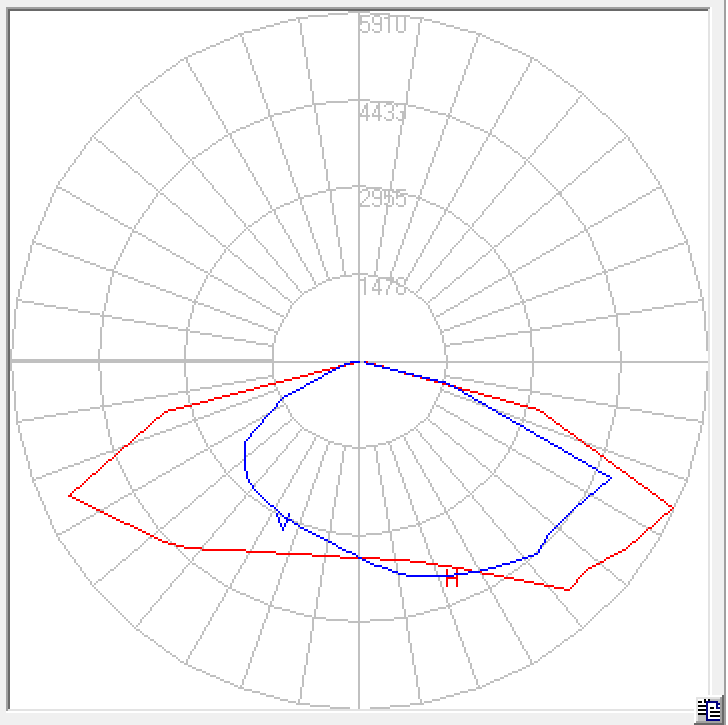Click the red curve's far-left peak vertex
Screen dimensions: 728x725
click(x=69, y=495)
